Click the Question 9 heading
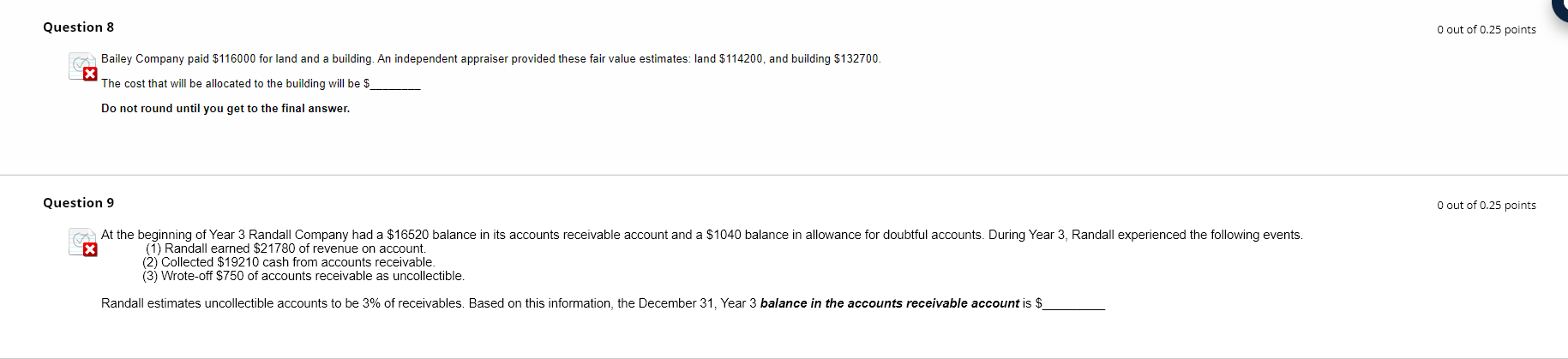Image resolution: width=1568 pixels, height=359 pixels. click(78, 203)
